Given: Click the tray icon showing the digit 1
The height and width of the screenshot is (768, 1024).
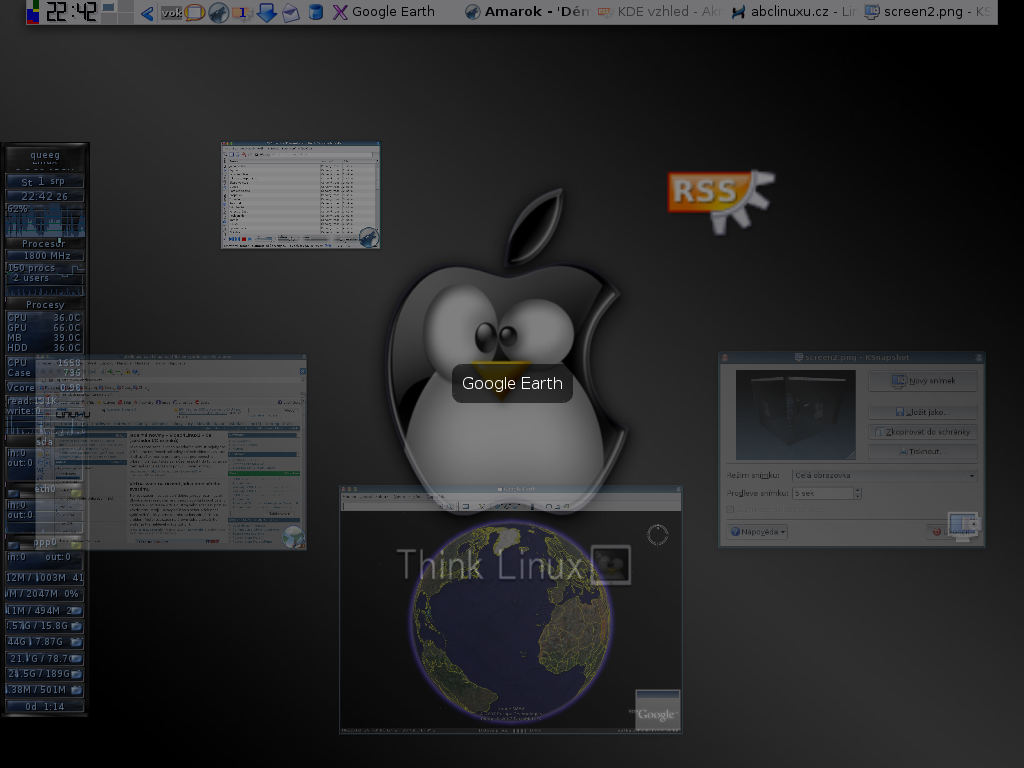Looking at the screenshot, I should click(x=242, y=12).
